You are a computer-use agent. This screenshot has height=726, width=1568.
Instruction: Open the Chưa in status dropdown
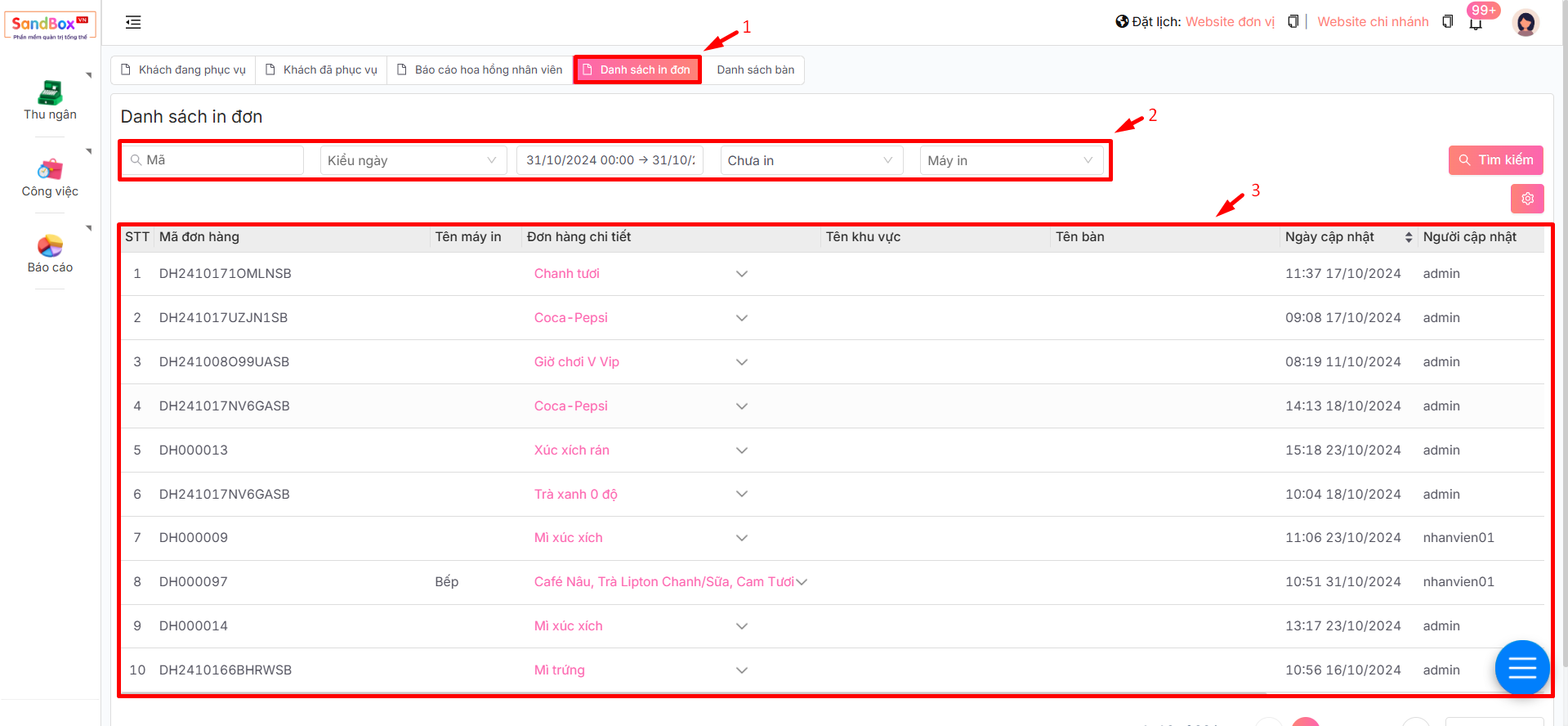[811, 160]
